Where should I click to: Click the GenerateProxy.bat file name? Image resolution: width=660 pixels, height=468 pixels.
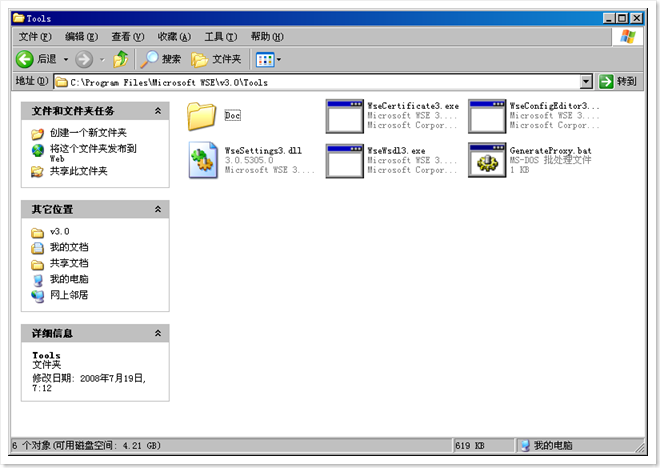(x=551, y=151)
